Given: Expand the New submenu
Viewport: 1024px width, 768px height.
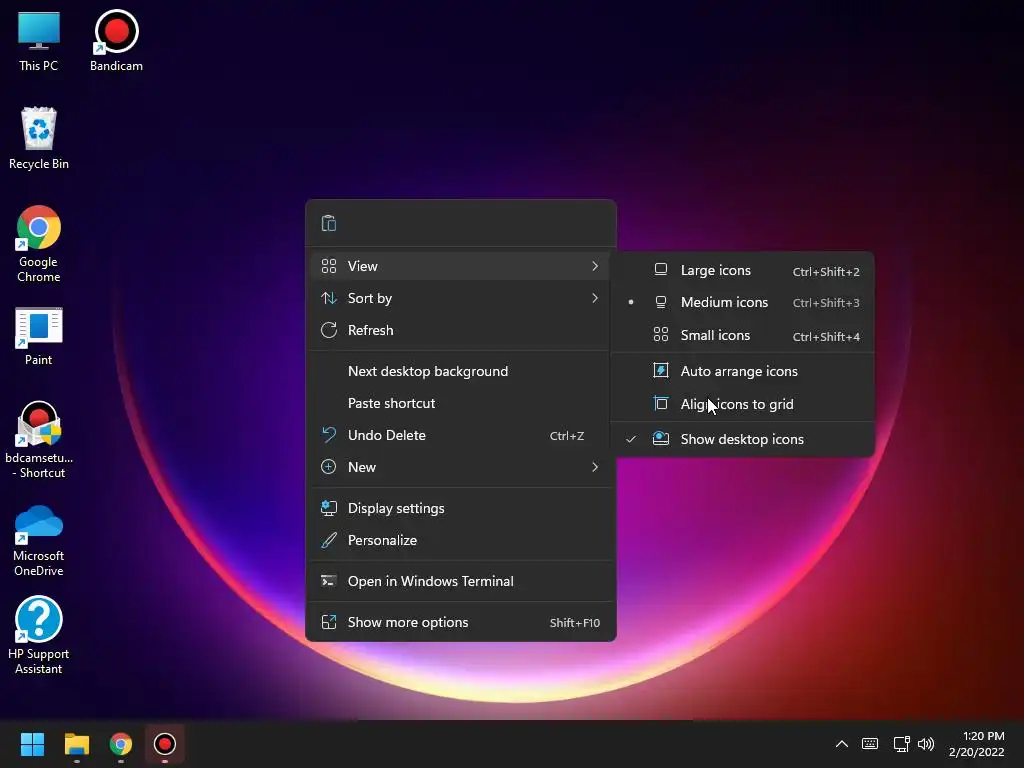Looking at the screenshot, I should pos(460,467).
